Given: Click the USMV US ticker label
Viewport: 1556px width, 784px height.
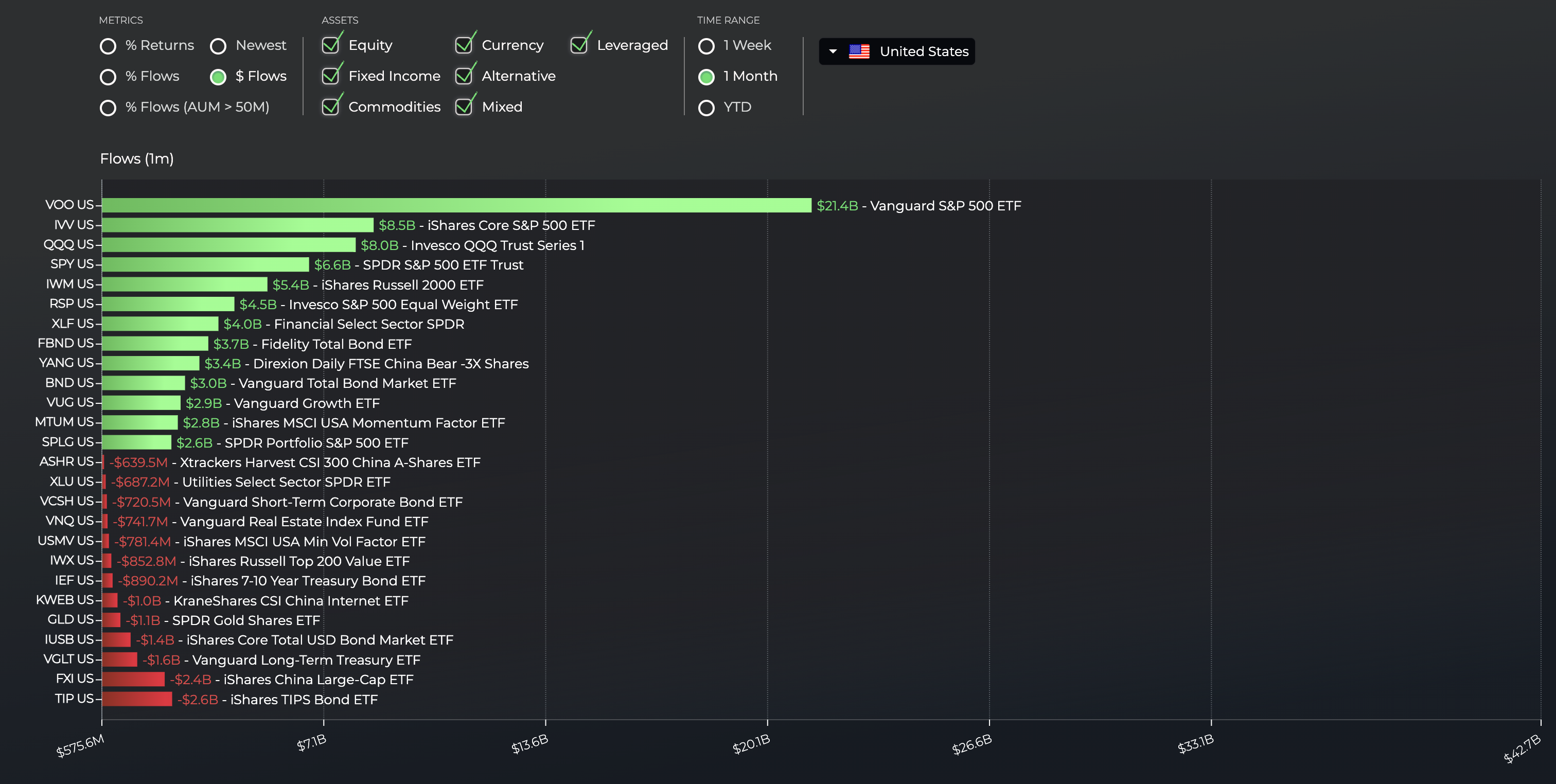Looking at the screenshot, I should click(x=66, y=541).
